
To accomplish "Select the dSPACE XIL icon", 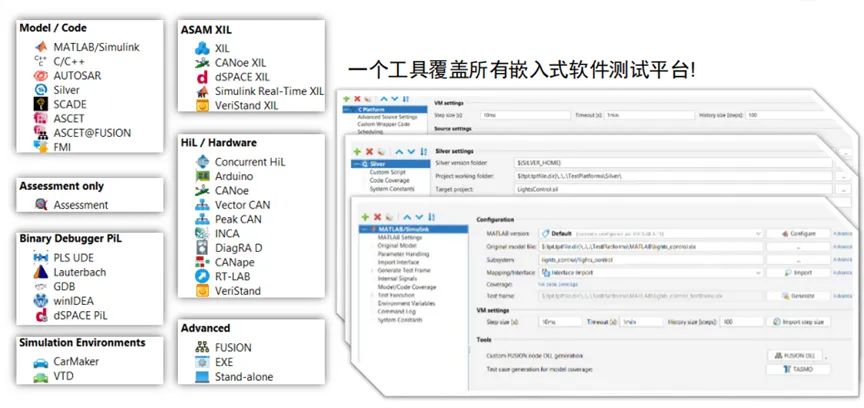I will [x=203, y=77].
